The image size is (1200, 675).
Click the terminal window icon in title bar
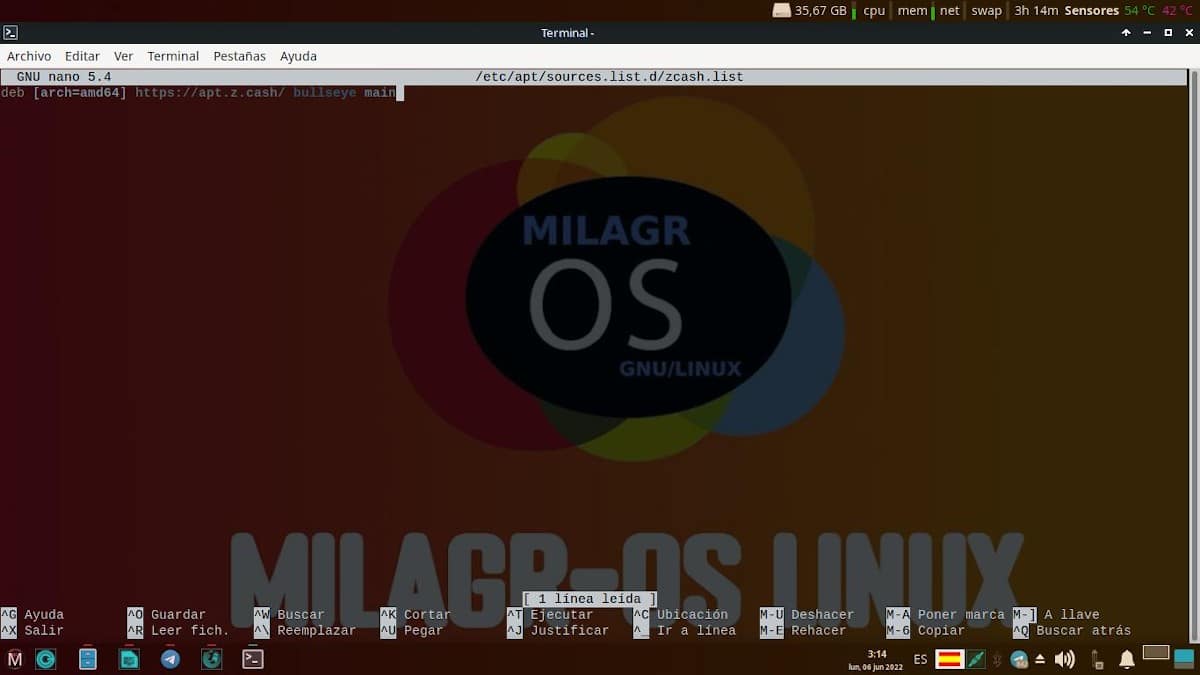pyautogui.click(x=11, y=33)
